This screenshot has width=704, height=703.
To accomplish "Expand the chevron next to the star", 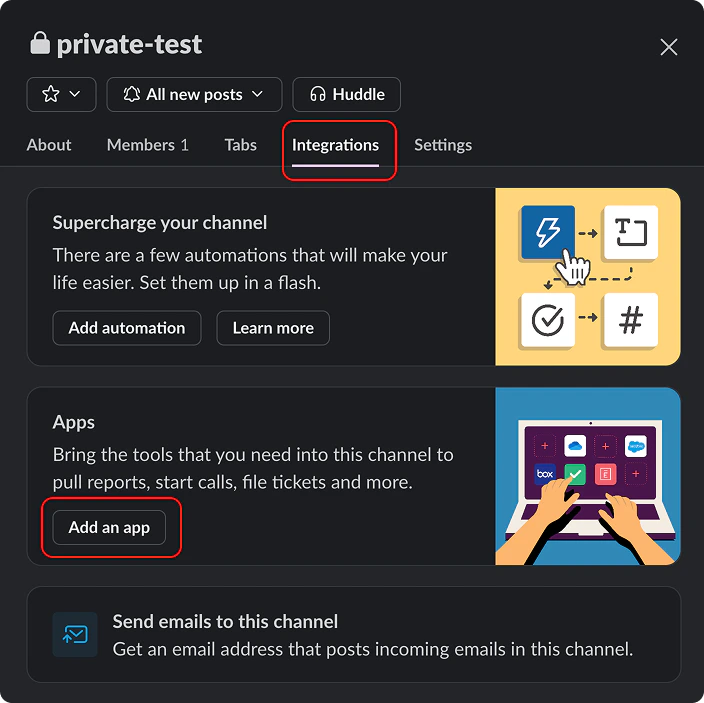I will [x=75, y=94].
